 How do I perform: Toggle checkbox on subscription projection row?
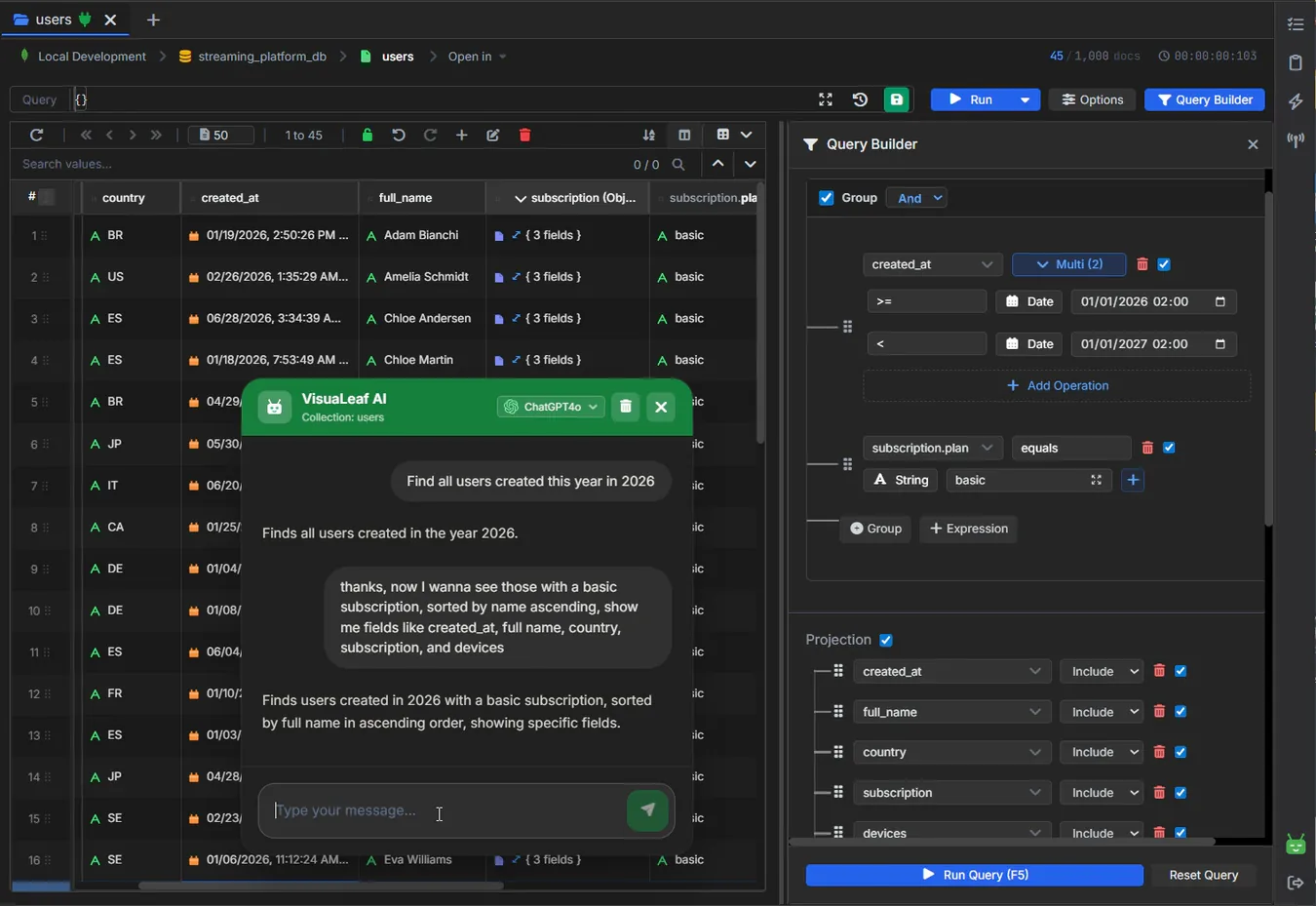(1181, 793)
